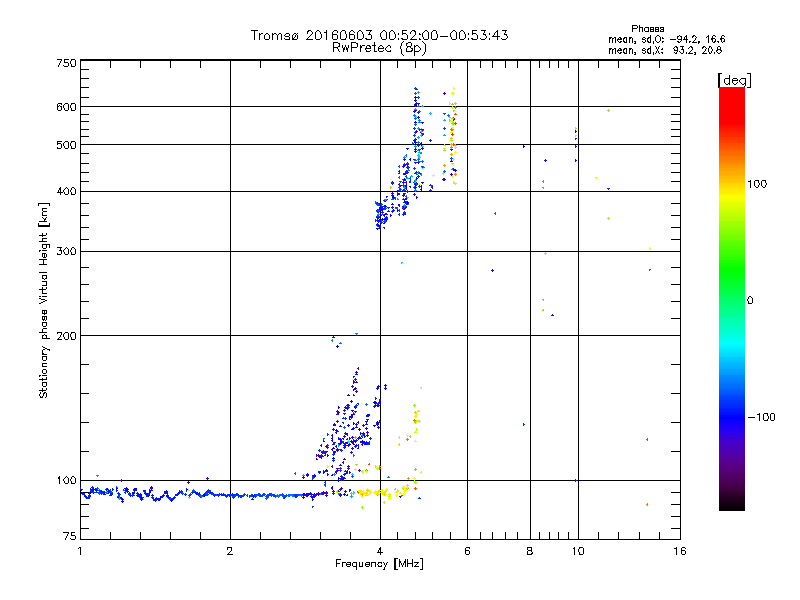The height and width of the screenshot is (600, 800).
Task: Click the x-axis tick label "10"
Action: tap(578, 551)
